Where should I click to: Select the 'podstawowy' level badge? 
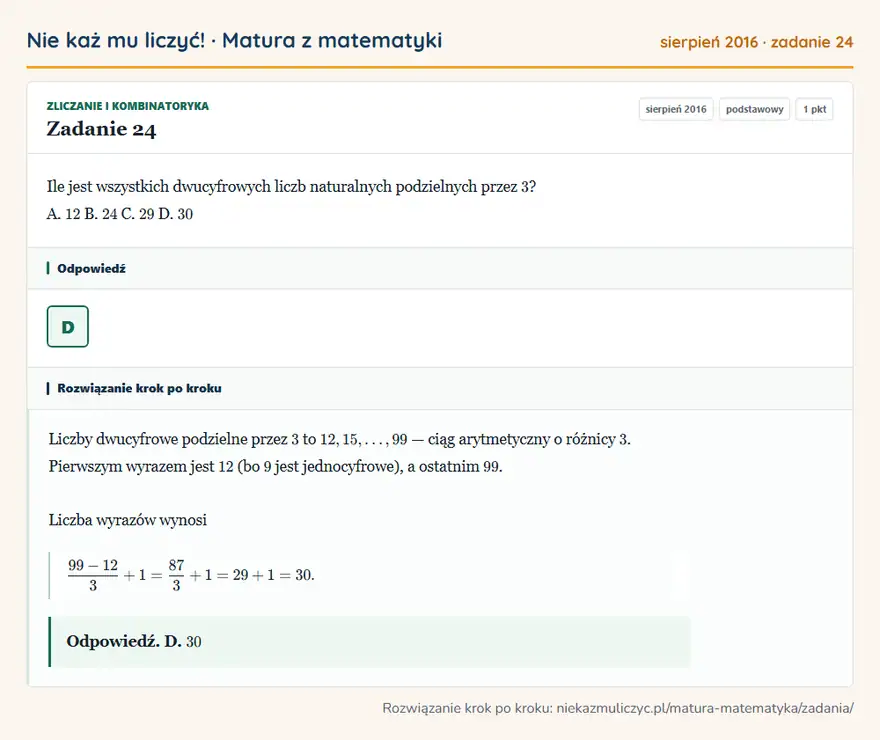[754, 109]
